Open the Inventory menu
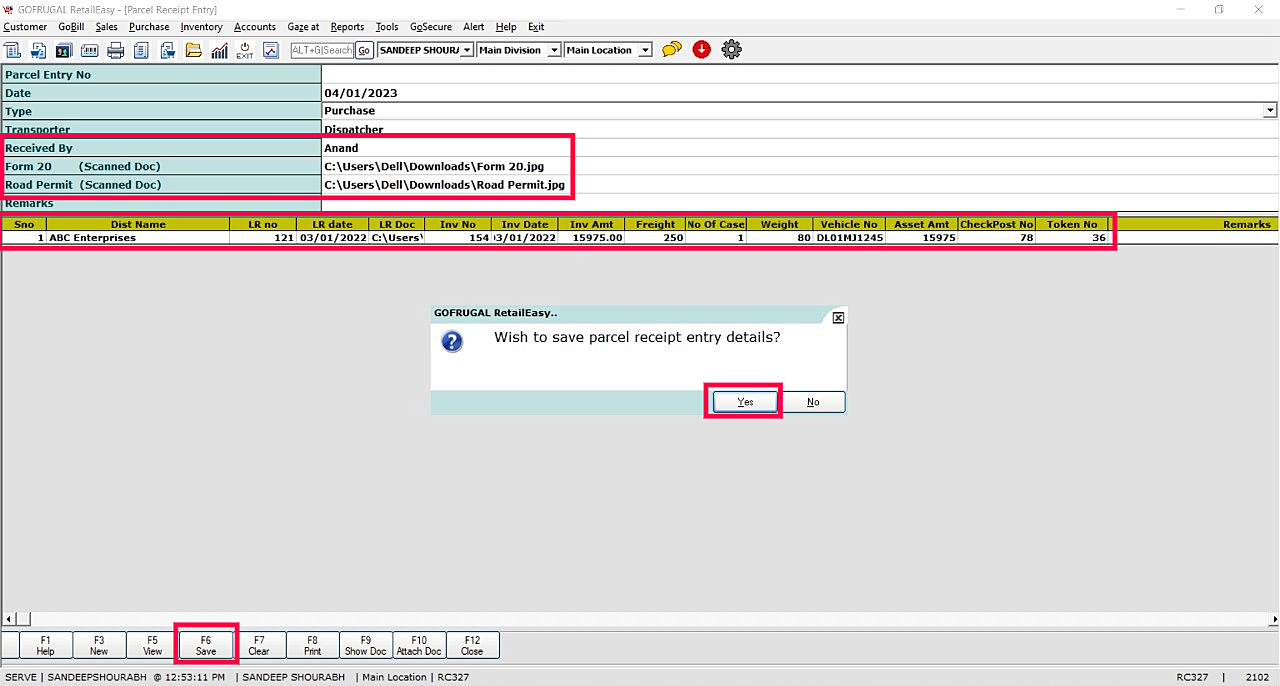1280x686 pixels. pyautogui.click(x=201, y=27)
